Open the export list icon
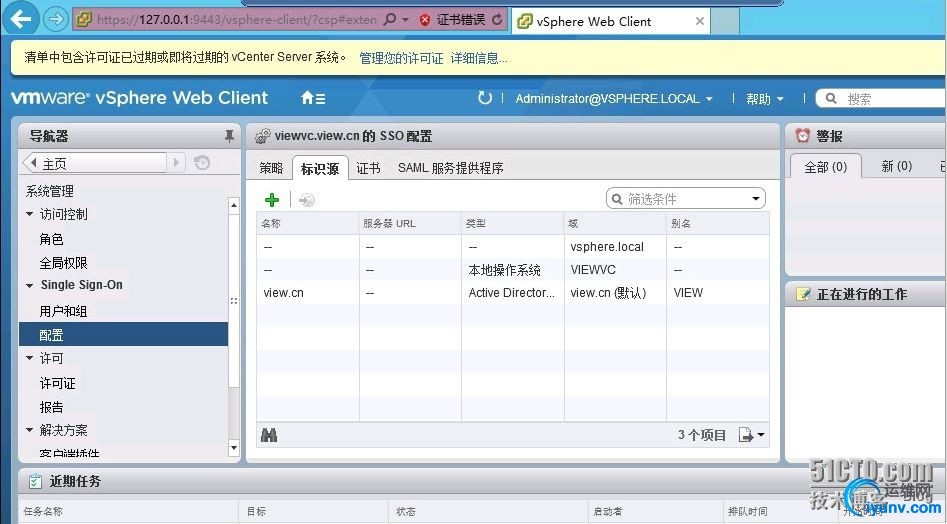The width and height of the screenshot is (947, 524). (751, 435)
